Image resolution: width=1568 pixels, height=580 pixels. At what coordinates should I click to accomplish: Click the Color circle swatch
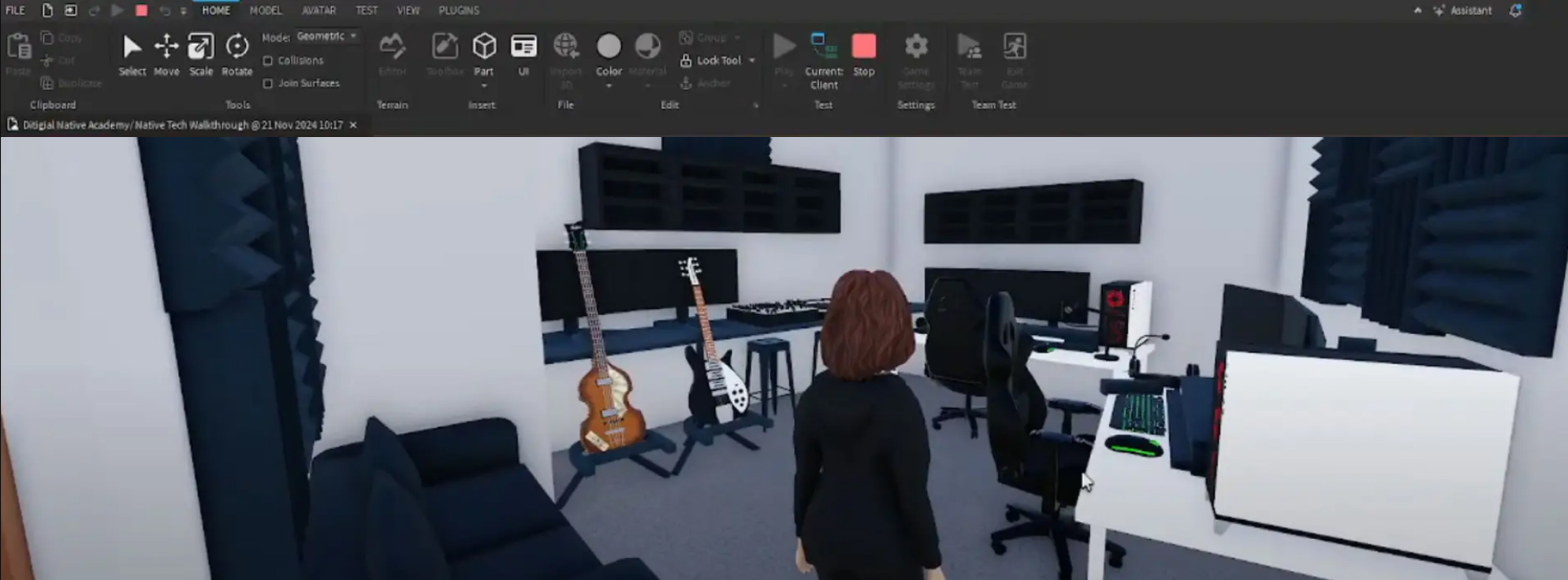[609, 46]
